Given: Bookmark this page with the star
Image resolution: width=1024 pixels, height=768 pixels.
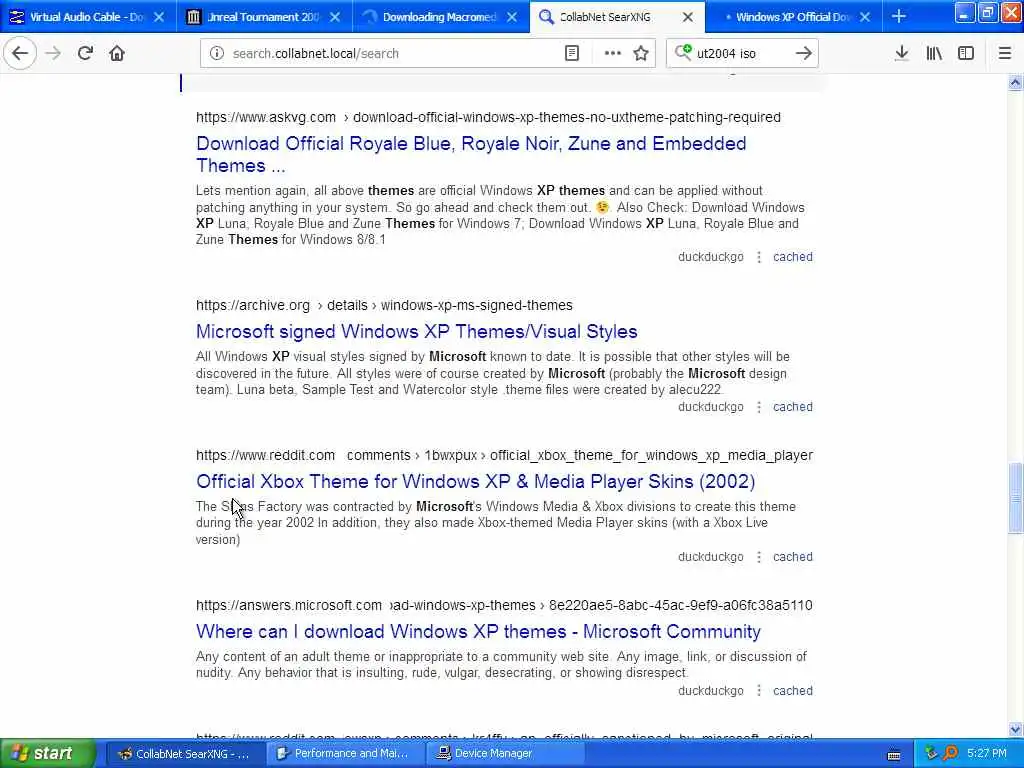Looking at the screenshot, I should 641,53.
